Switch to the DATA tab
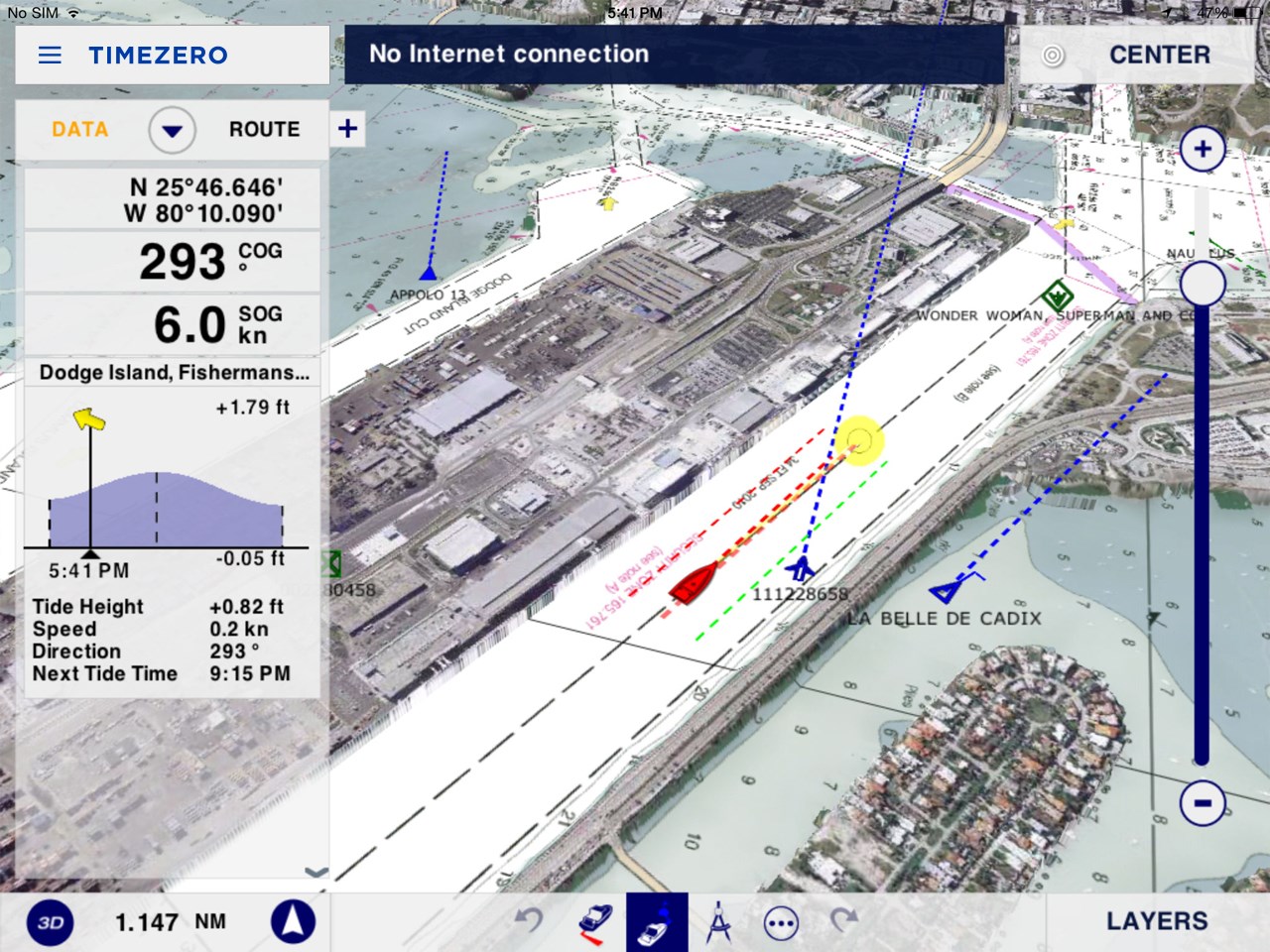The height and width of the screenshot is (952, 1270). 80,130
